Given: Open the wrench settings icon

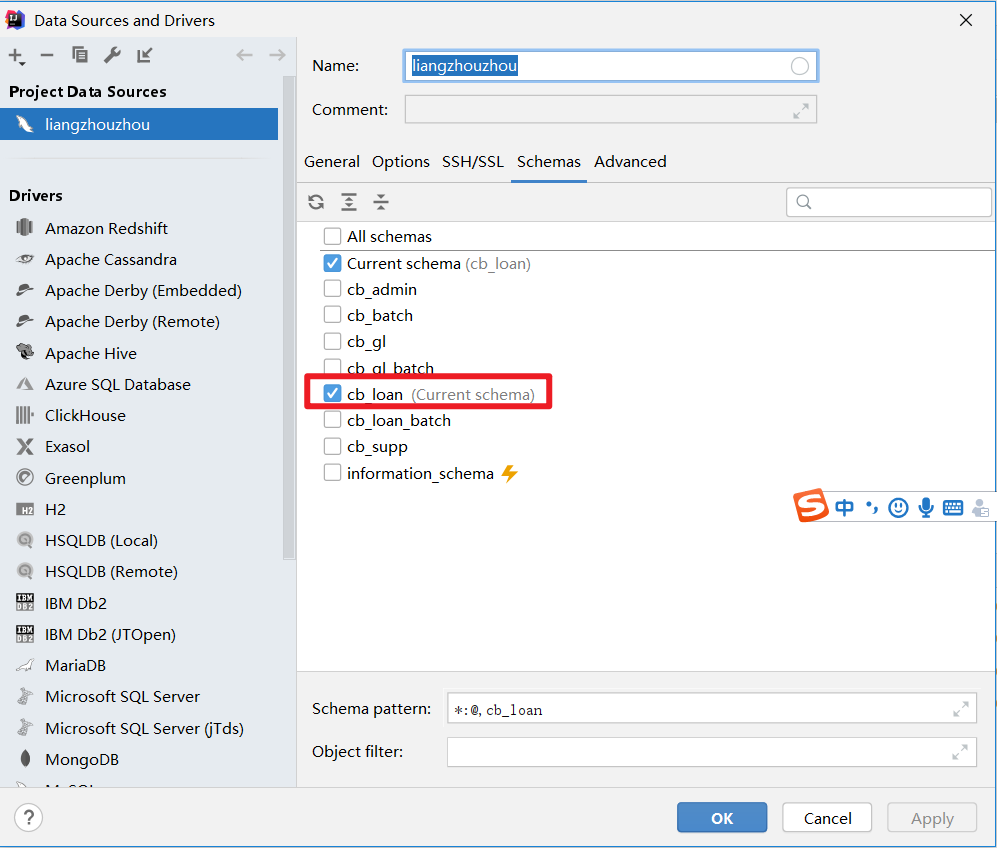Looking at the screenshot, I should tap(113, 55).
